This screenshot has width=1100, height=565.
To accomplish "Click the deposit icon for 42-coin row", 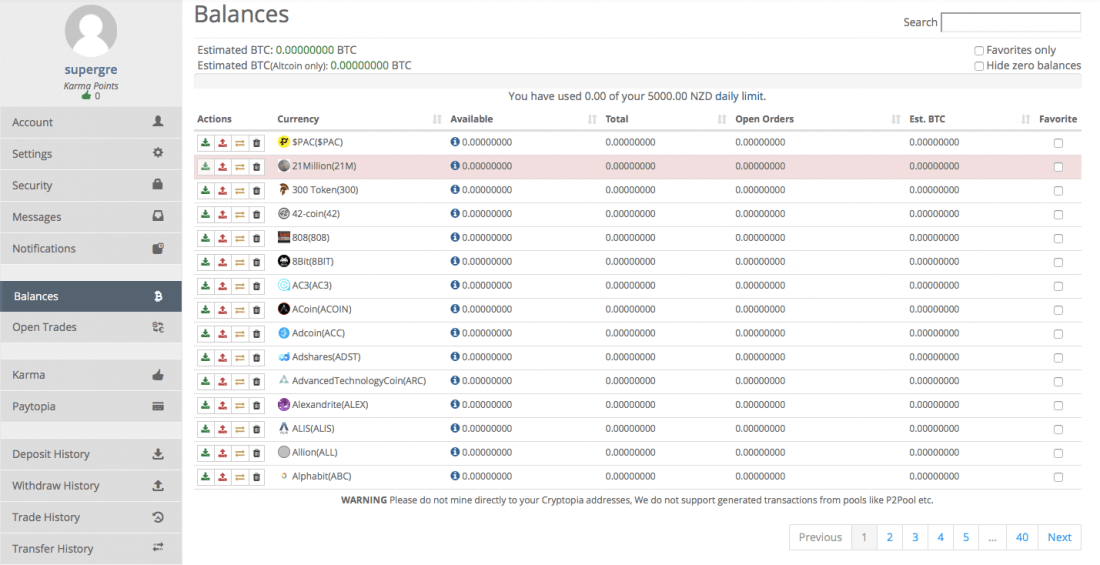I will coord(205,214).
